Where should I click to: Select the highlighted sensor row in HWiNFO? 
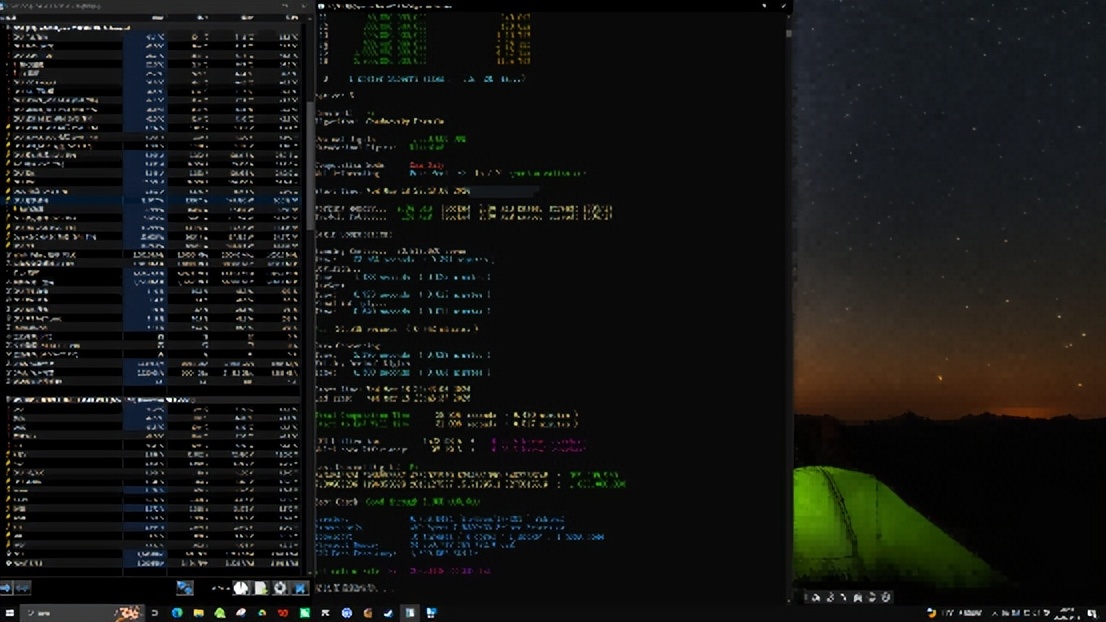coord(151,200)
